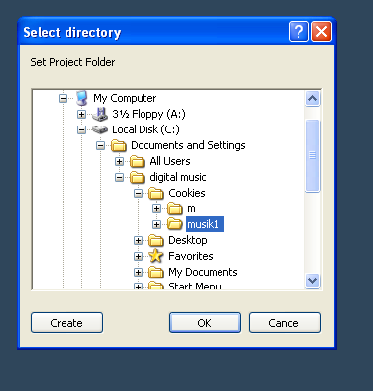Confirm selection with the OK button
Image resolution: width=373 pixels, height=391 pixels.
(205, 323)
